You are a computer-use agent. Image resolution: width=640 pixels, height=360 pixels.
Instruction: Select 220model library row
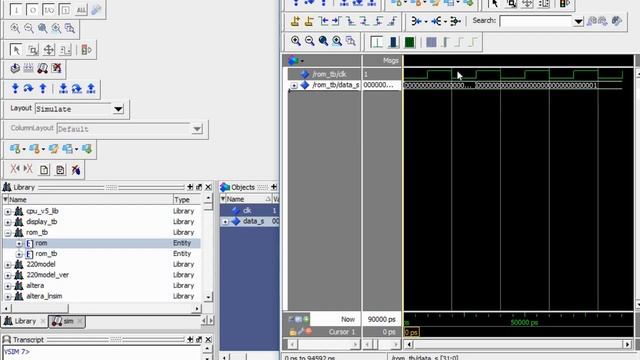[102, 264]
